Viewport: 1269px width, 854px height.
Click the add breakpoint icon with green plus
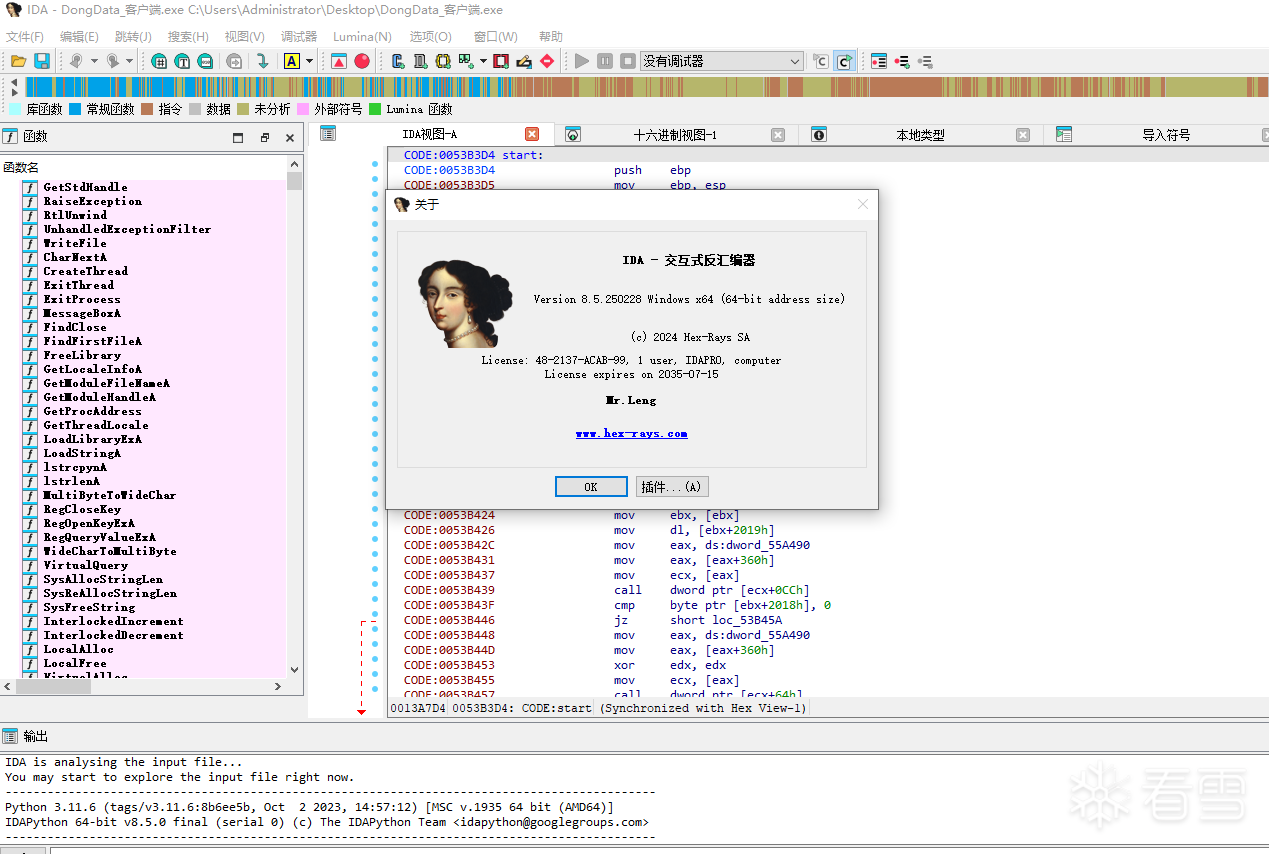902,61
